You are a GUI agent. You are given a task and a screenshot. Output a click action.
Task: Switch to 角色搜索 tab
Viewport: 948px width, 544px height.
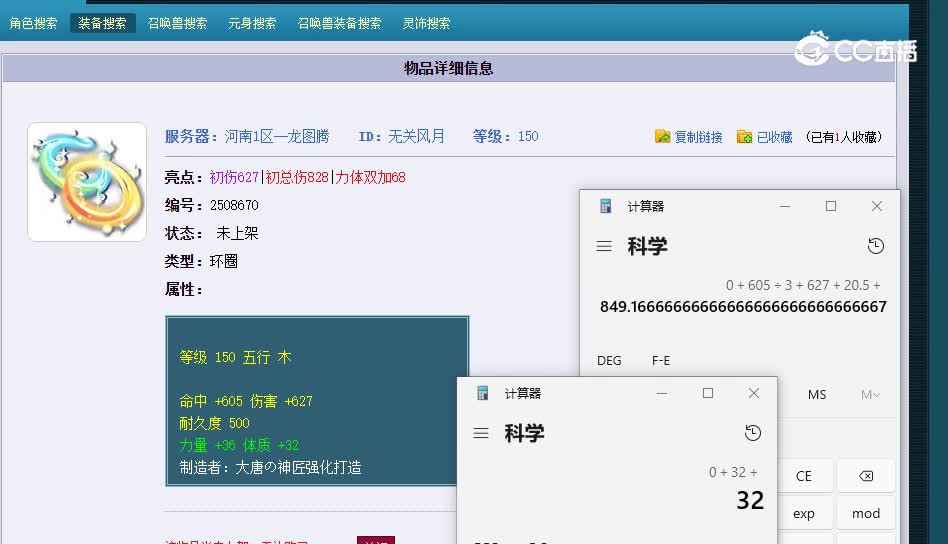pos(33,23)
